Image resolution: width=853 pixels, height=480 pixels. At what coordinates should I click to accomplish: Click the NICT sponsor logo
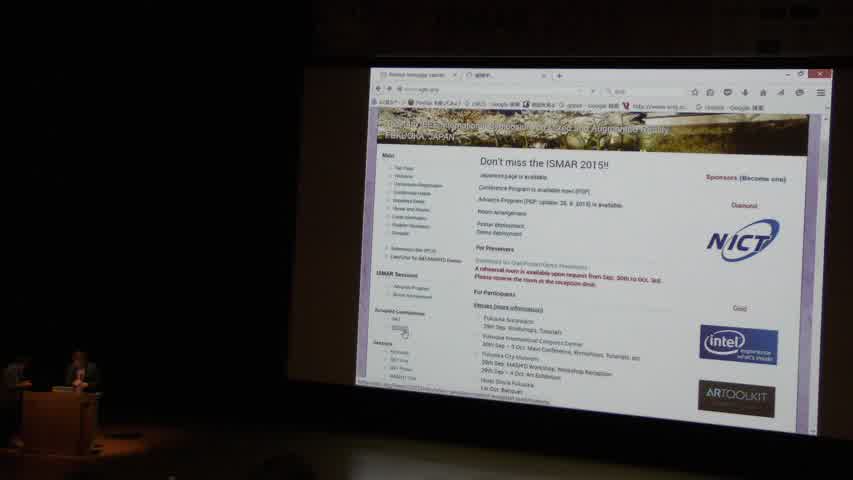point(743,240)
